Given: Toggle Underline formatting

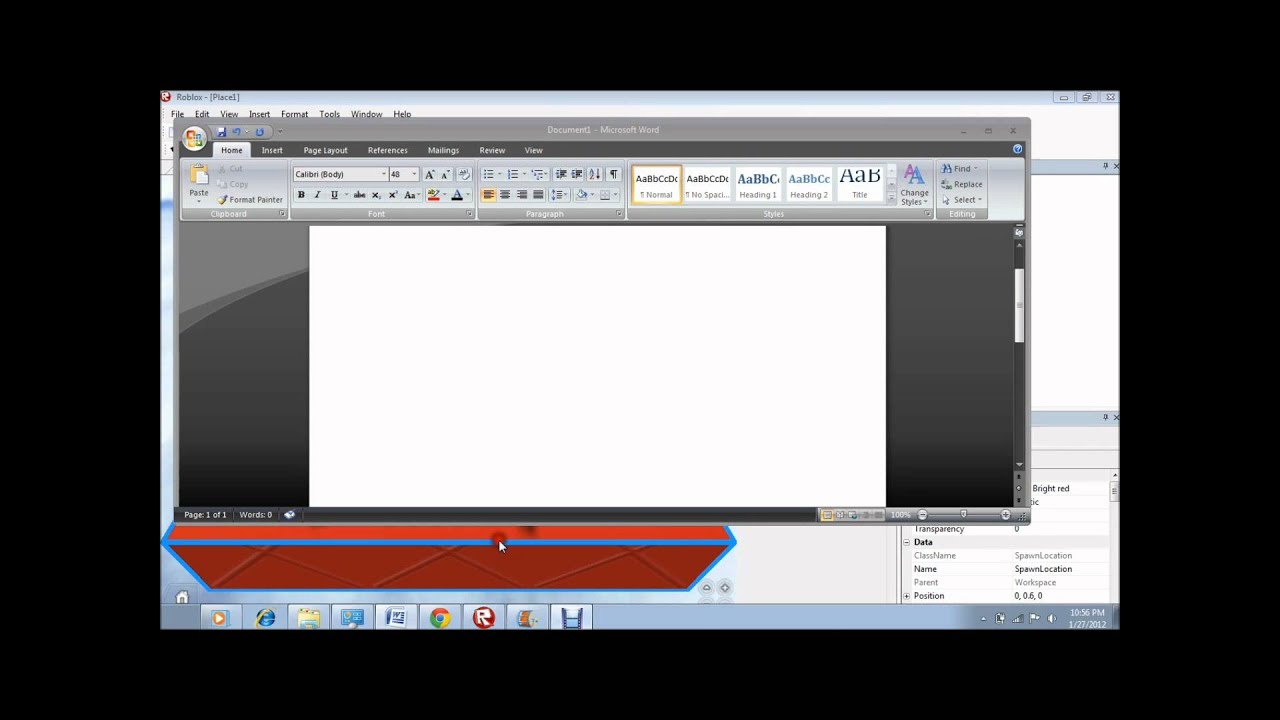Looking at the screenshot, I should coord(334,195).
